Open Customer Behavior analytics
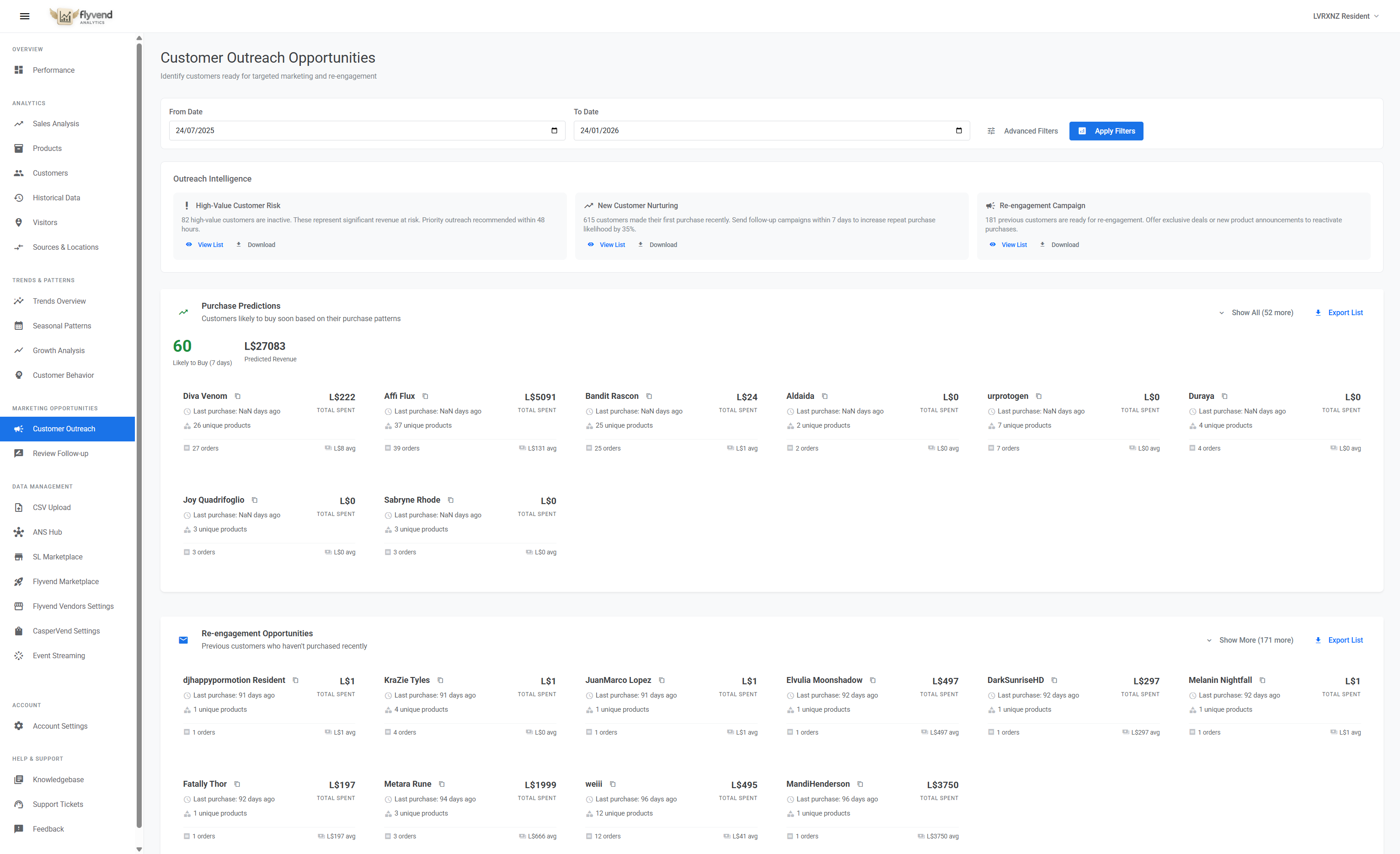 (x=63, y=375)
